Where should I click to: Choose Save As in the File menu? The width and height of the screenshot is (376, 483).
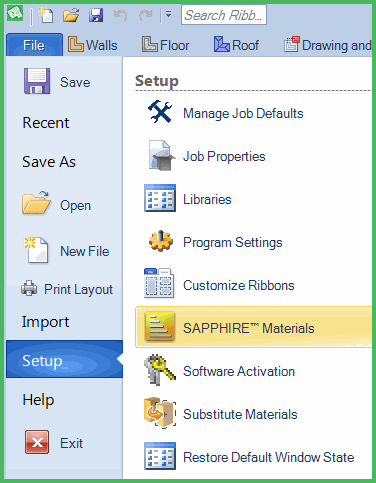point(49,162)
